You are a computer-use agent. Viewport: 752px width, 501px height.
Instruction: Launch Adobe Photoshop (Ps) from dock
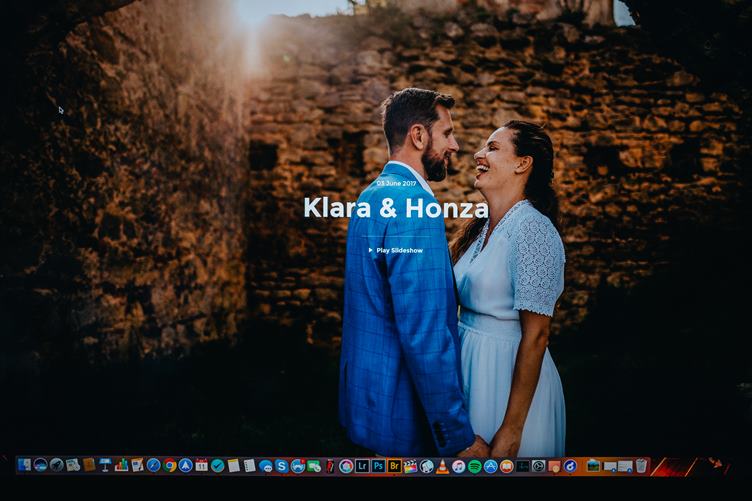pyautogui.click(x=378, y=466)
